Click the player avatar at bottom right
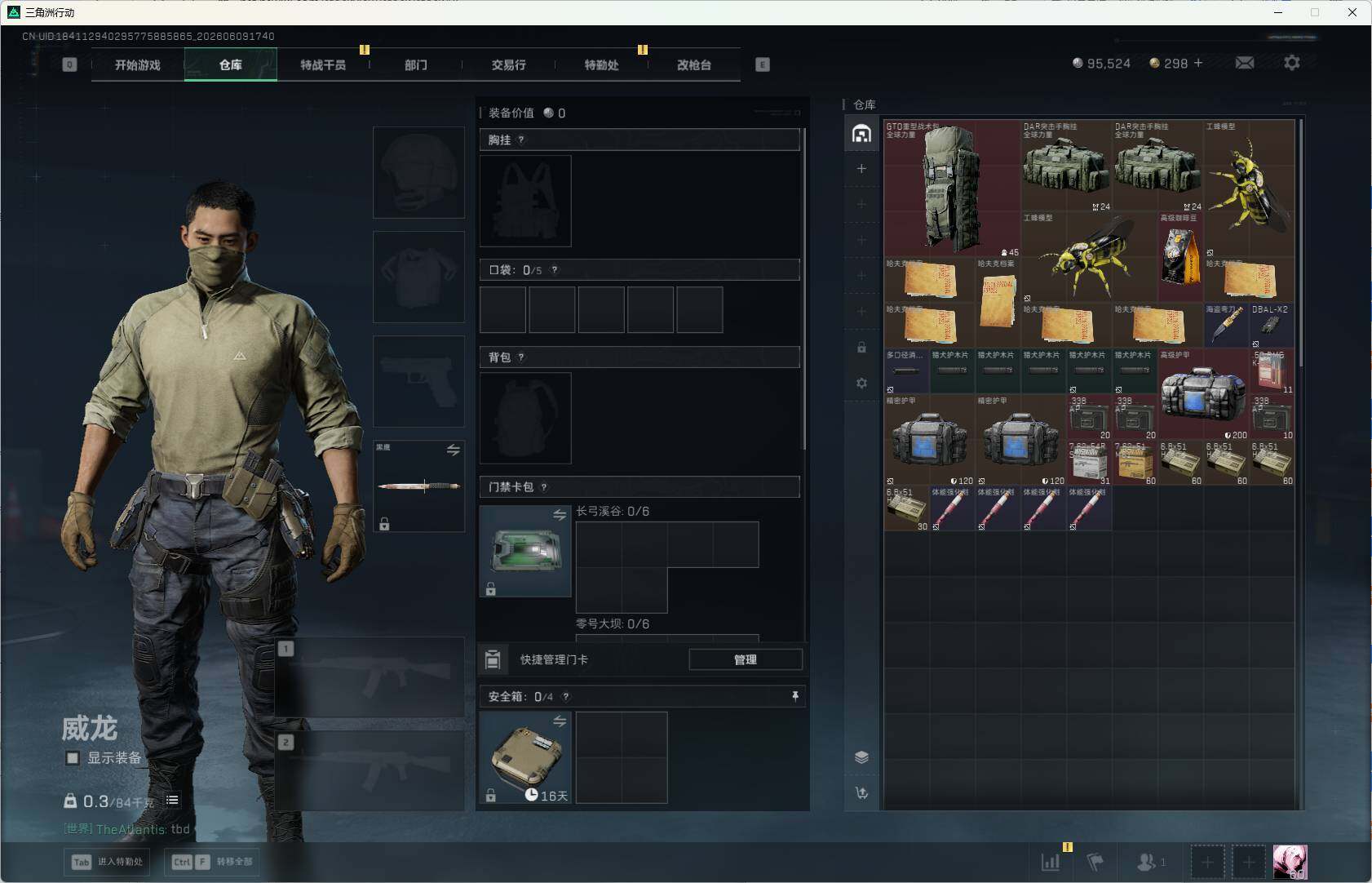This screenshot has height=883, width=1372. pyautogui.click(x=1290, y=862)
